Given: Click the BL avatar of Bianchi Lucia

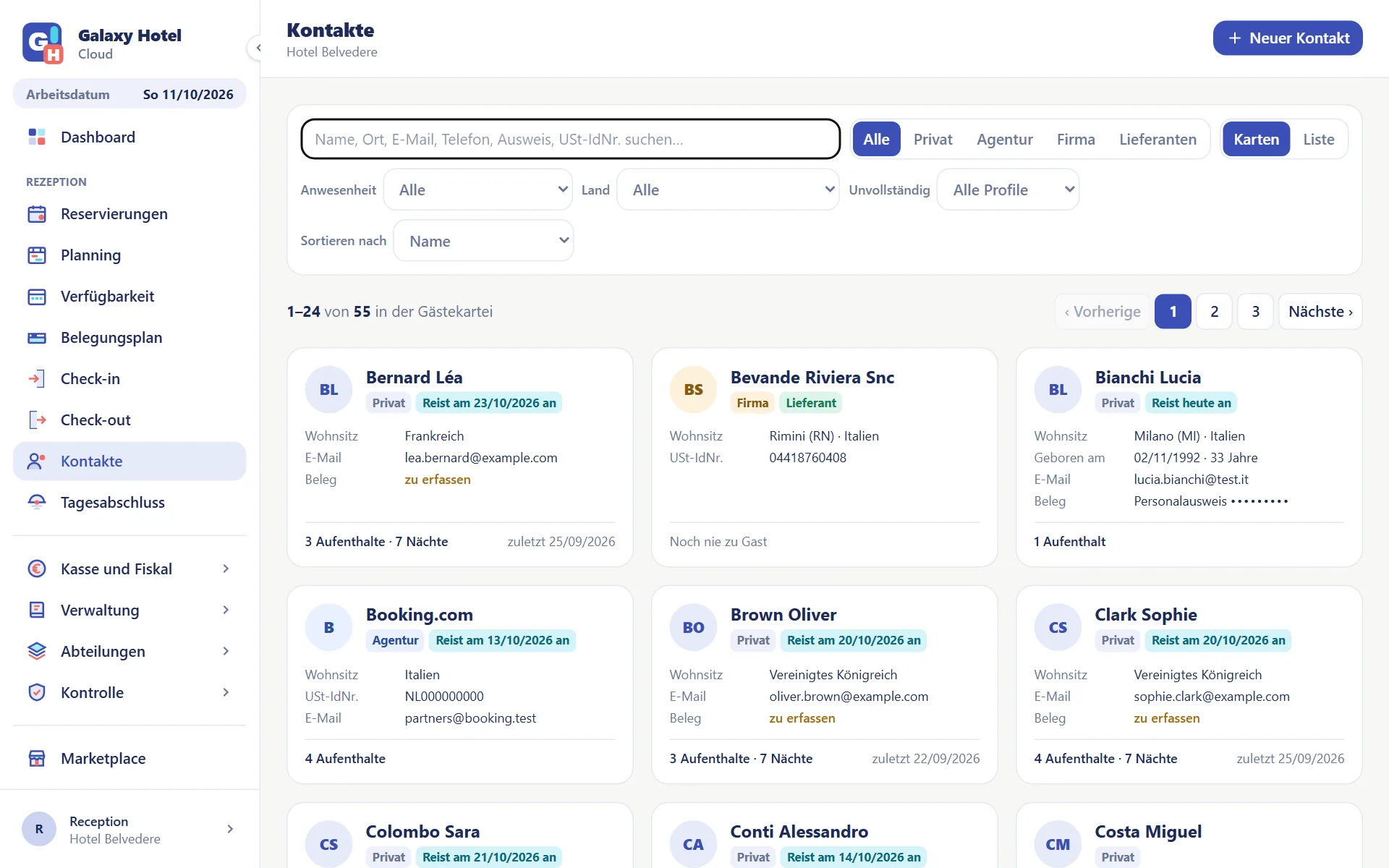Looking at the screenshot, I should click(1058, 390).
